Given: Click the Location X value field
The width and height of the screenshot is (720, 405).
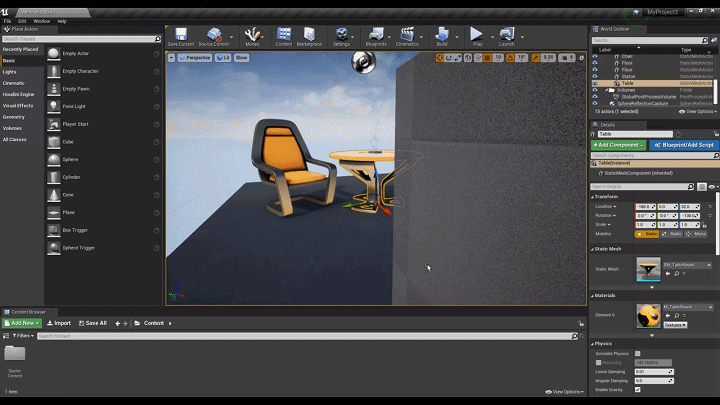Looking at the screenshot, I should click(x=645, y=207).
